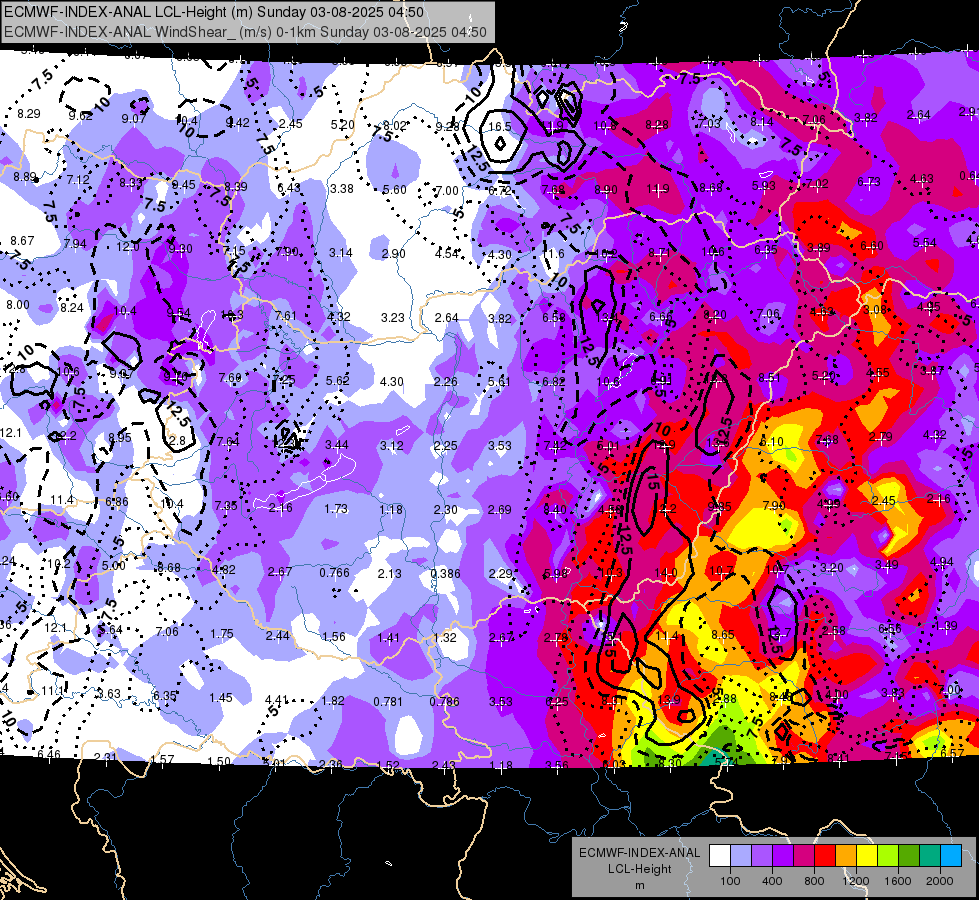This screenshot has width=979, height=900.
Task: Click the wind shear value 6.60 on the map
Action: pos(872,246)
